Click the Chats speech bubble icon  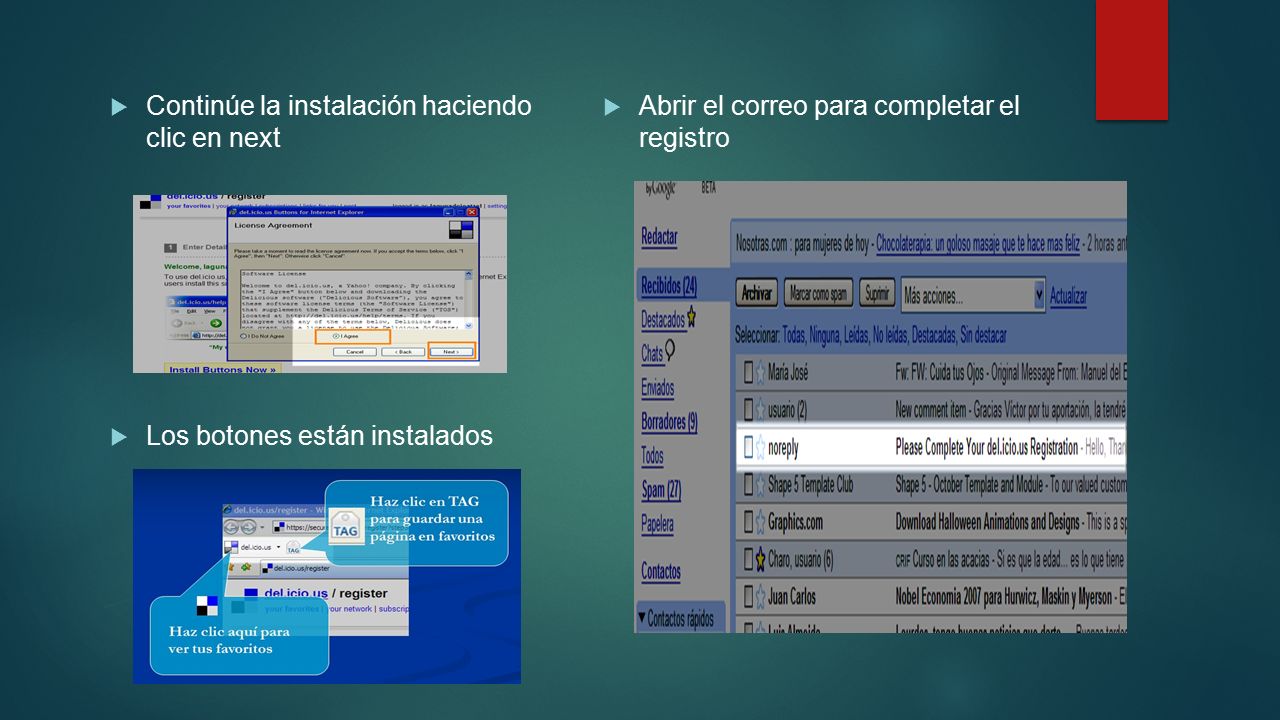pyautogui.click(x=670, y=350)
